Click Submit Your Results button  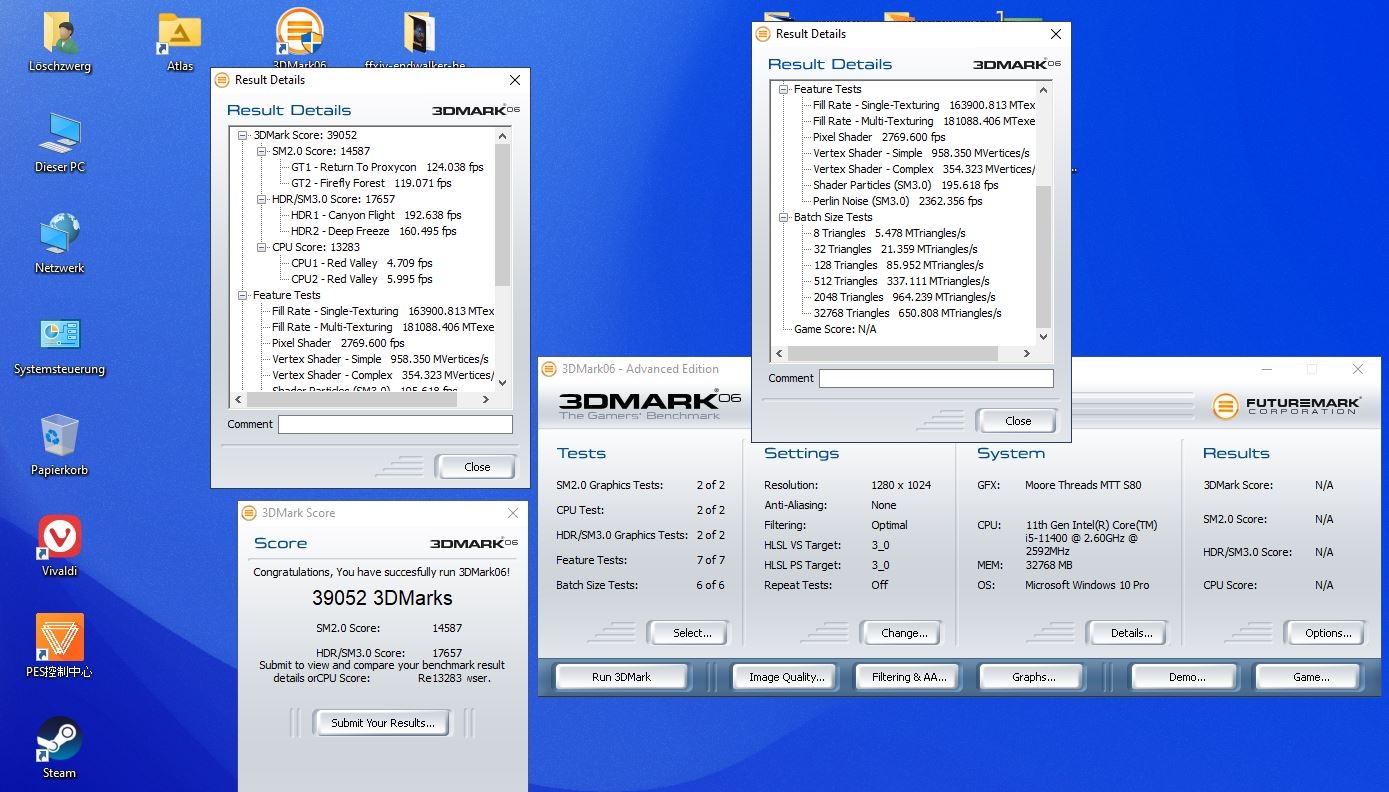tap(383, 723)
